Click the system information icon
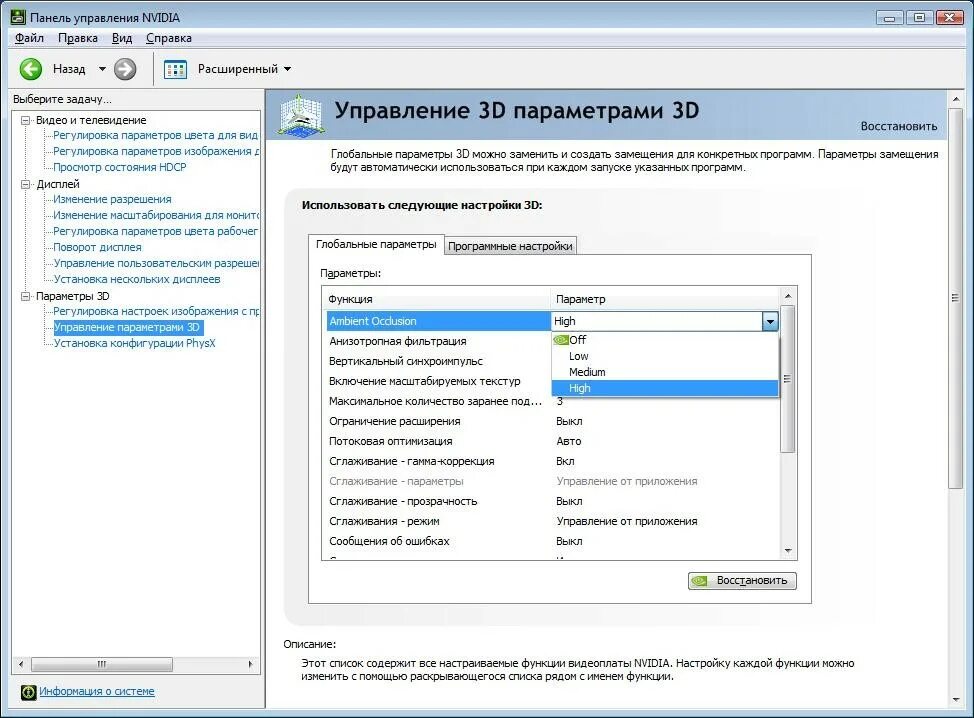This screenshot has width=974, height=718. [29, 692]
